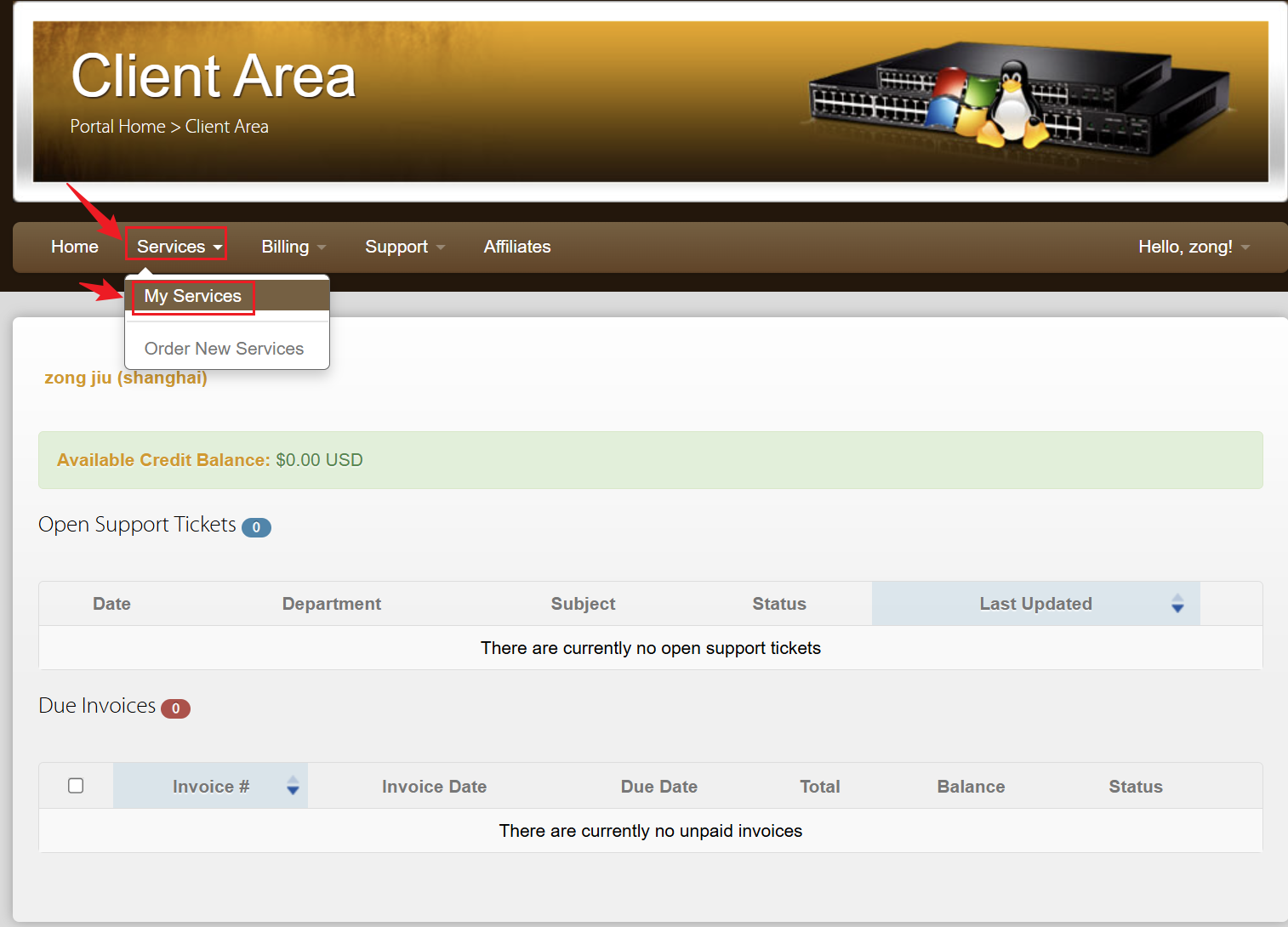
Task: Tick the select-all invoices checkbox
Action: (76, 786)
